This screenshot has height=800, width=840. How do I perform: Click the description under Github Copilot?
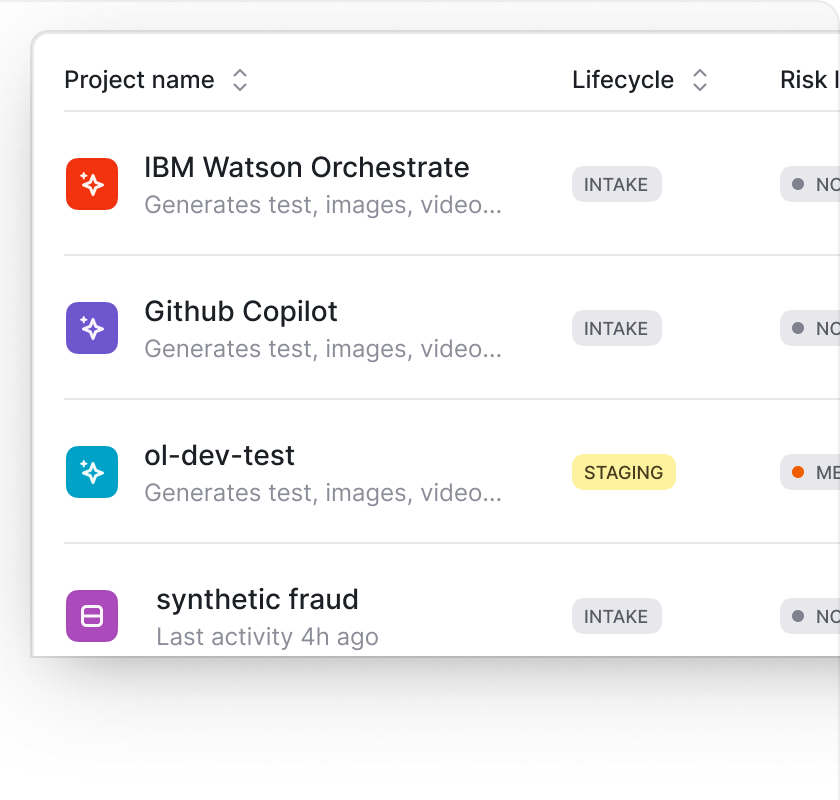point(323,349)
